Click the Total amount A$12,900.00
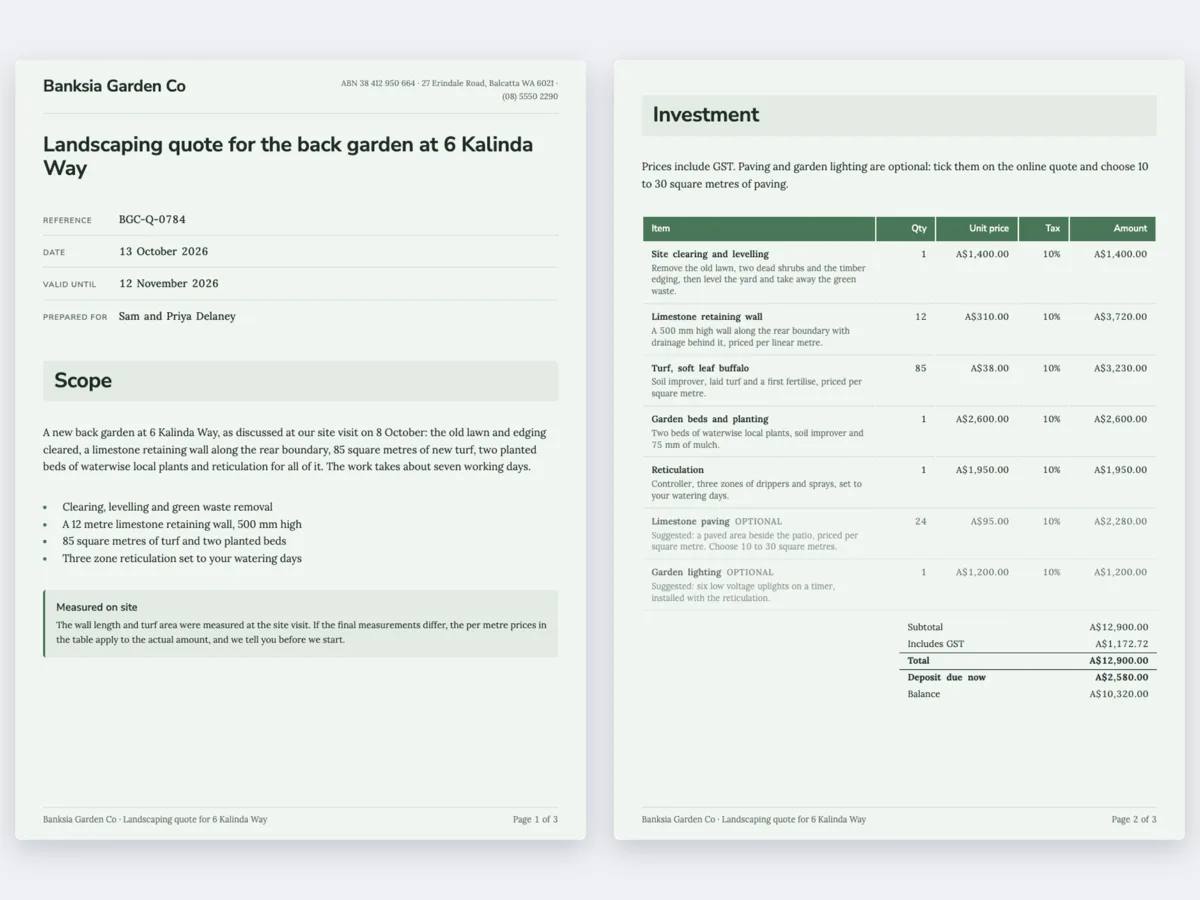The image size is (1200, 900). click(1119, 661)
